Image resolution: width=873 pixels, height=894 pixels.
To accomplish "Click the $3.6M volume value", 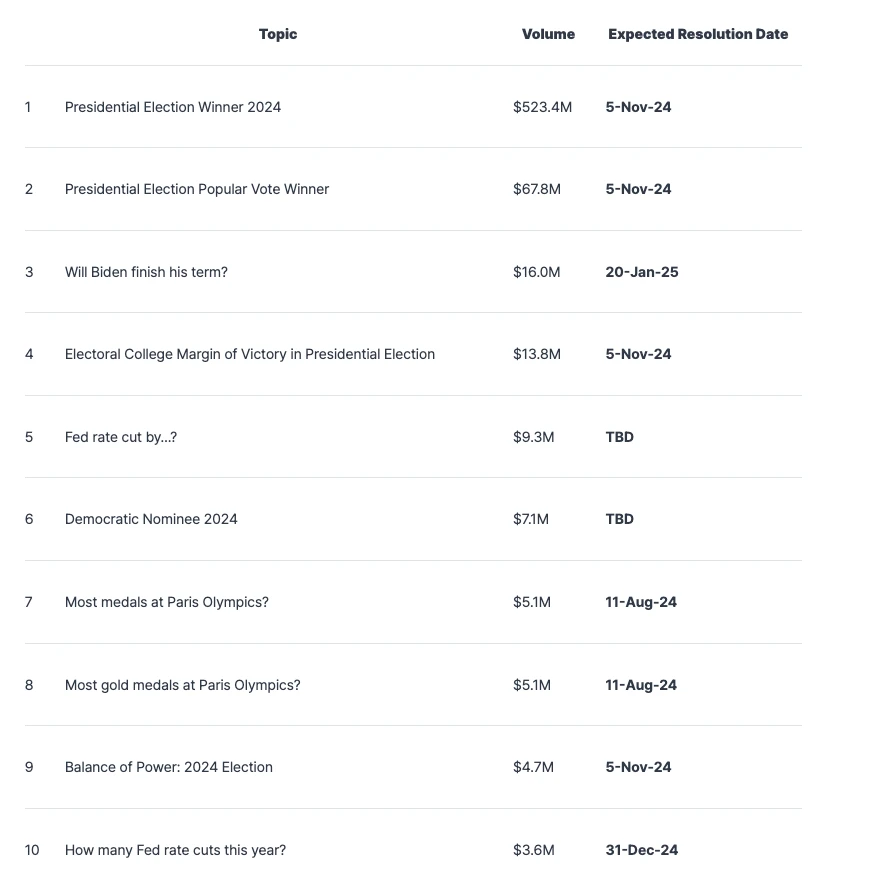I will (533, 850).
